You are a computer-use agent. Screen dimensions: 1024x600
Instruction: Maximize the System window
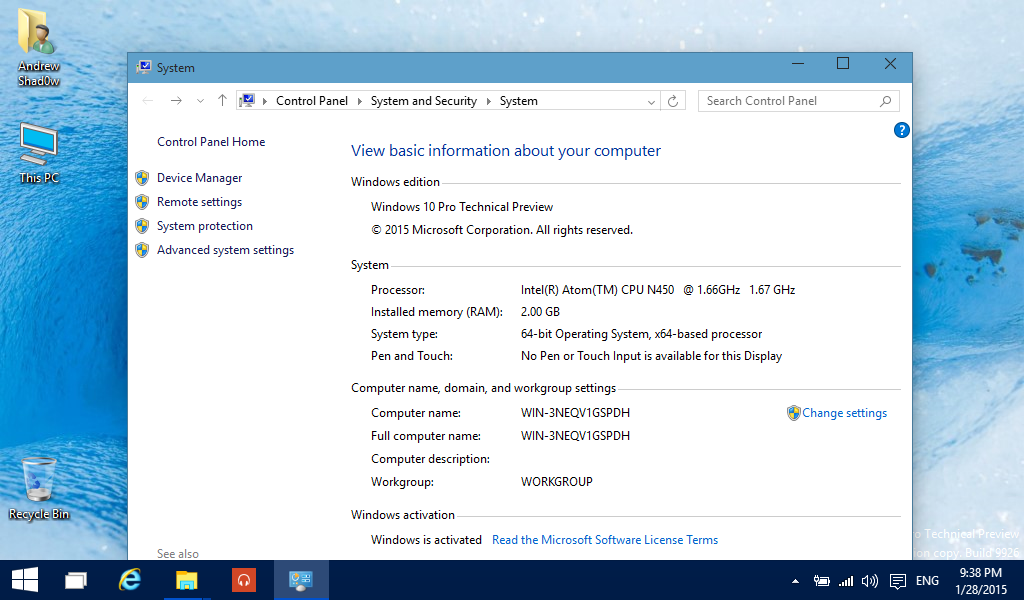point(843,63)
